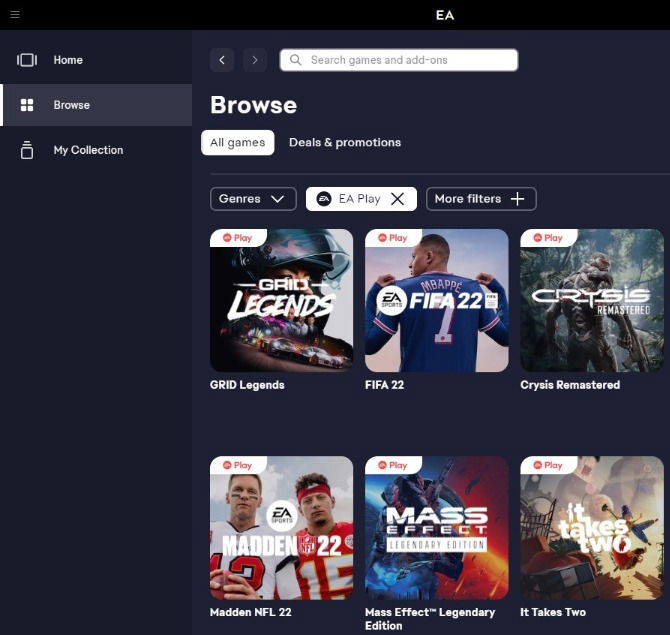
Task: Click the Home sidebar icon
Action: 27,60
